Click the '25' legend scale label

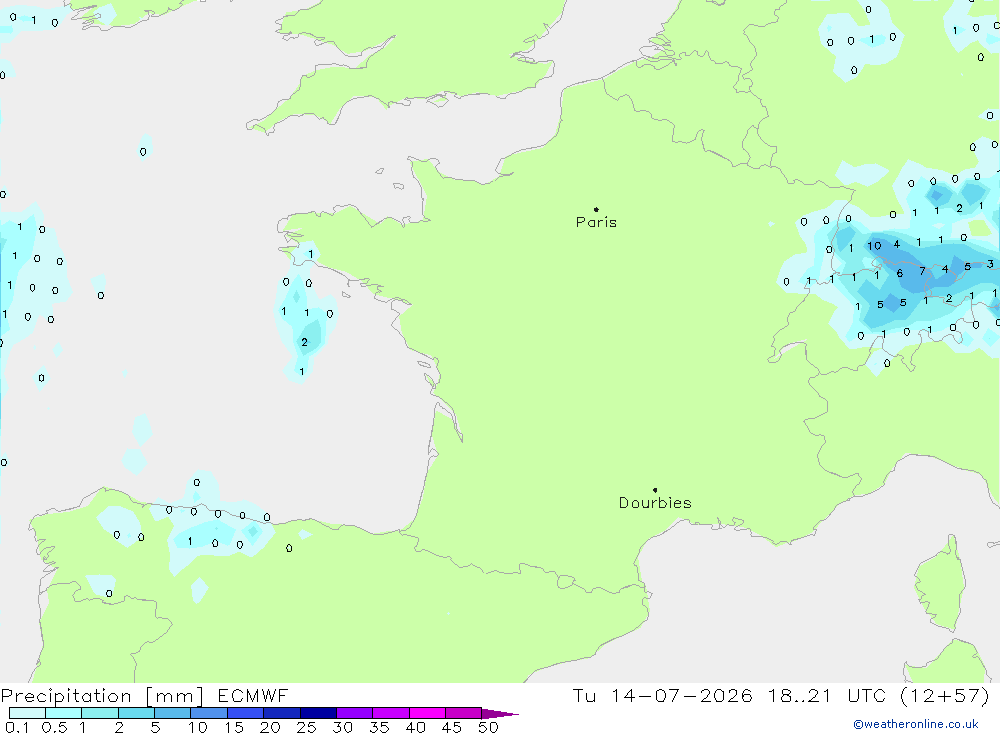pos(306,727)
